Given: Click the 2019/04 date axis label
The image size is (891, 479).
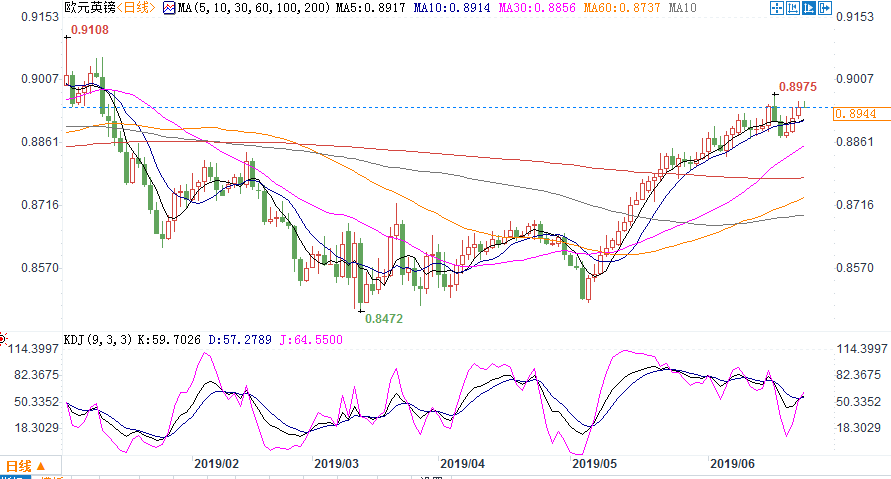Looking at the screenshot, I should (x=463, y=464).
